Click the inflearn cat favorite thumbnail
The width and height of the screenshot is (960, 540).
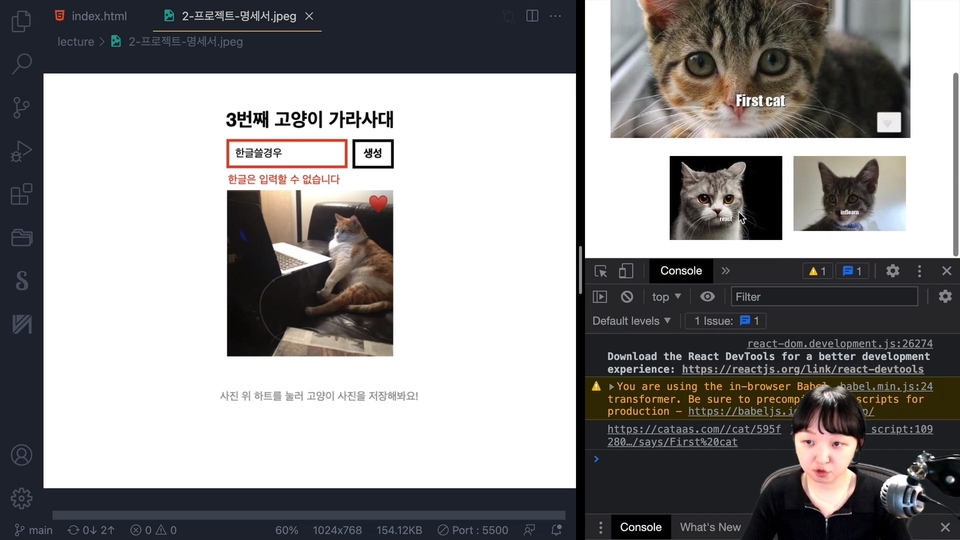coord(849,193)
